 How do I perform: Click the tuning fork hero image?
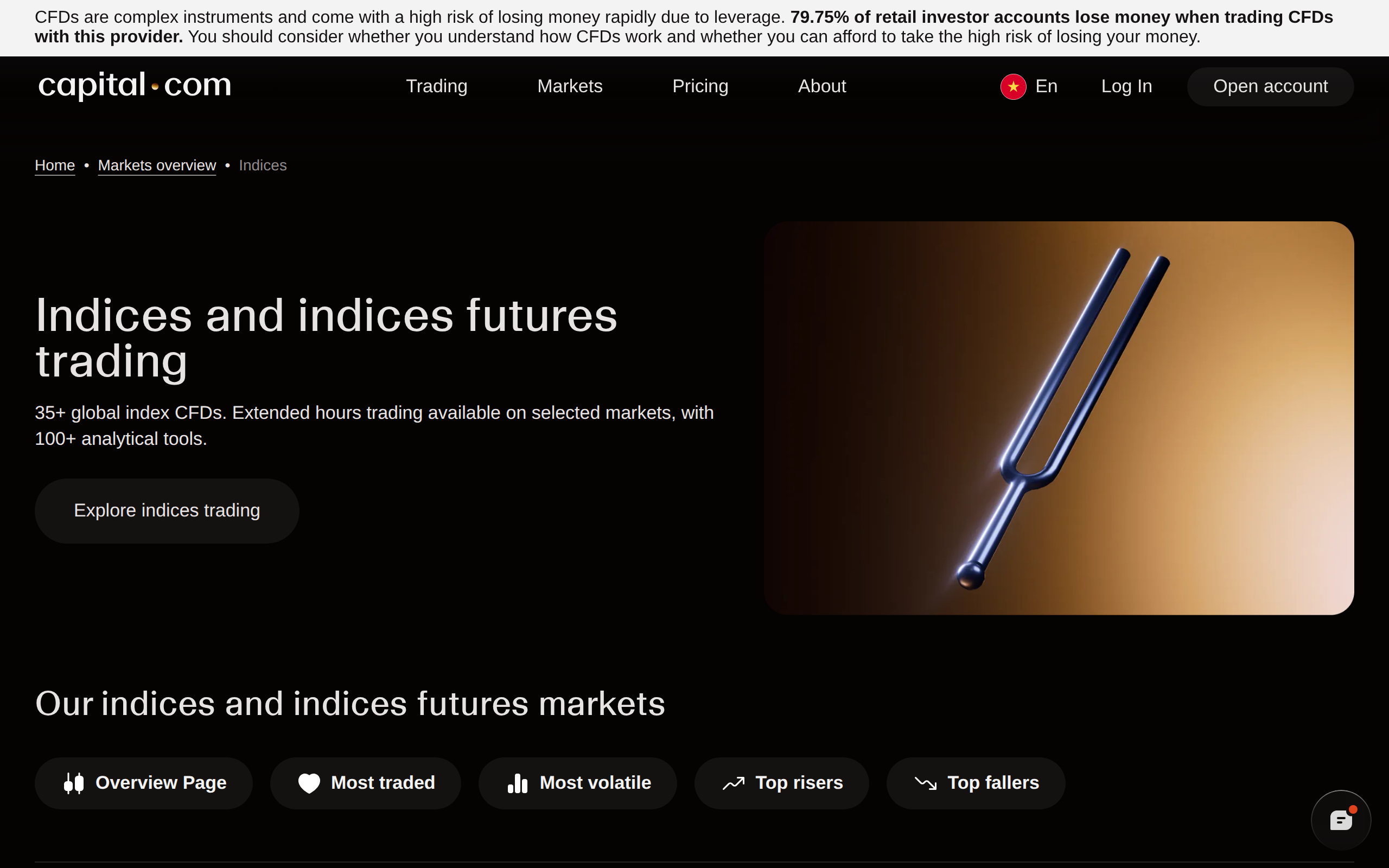point(1059,418)
